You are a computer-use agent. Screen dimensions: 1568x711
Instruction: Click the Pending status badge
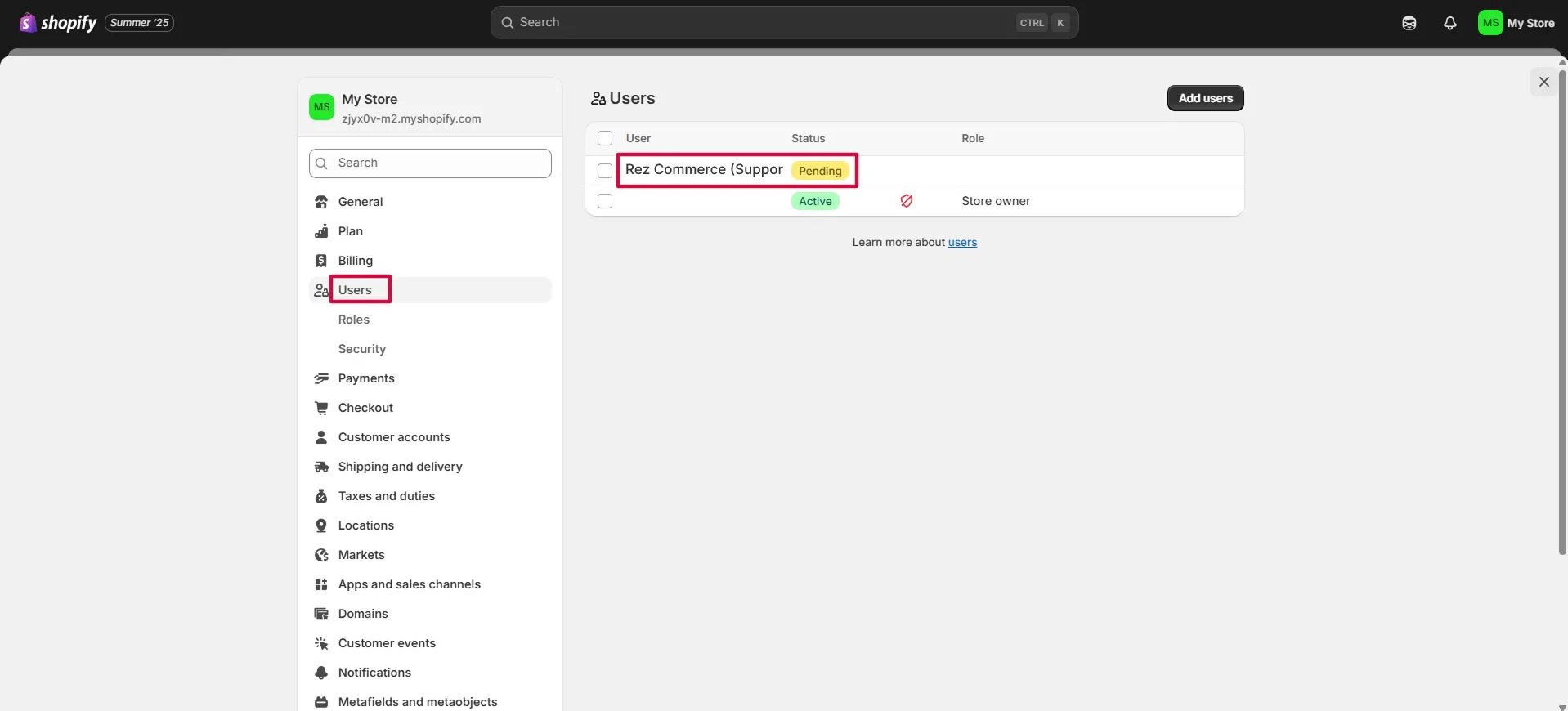(x=820, y=171)
